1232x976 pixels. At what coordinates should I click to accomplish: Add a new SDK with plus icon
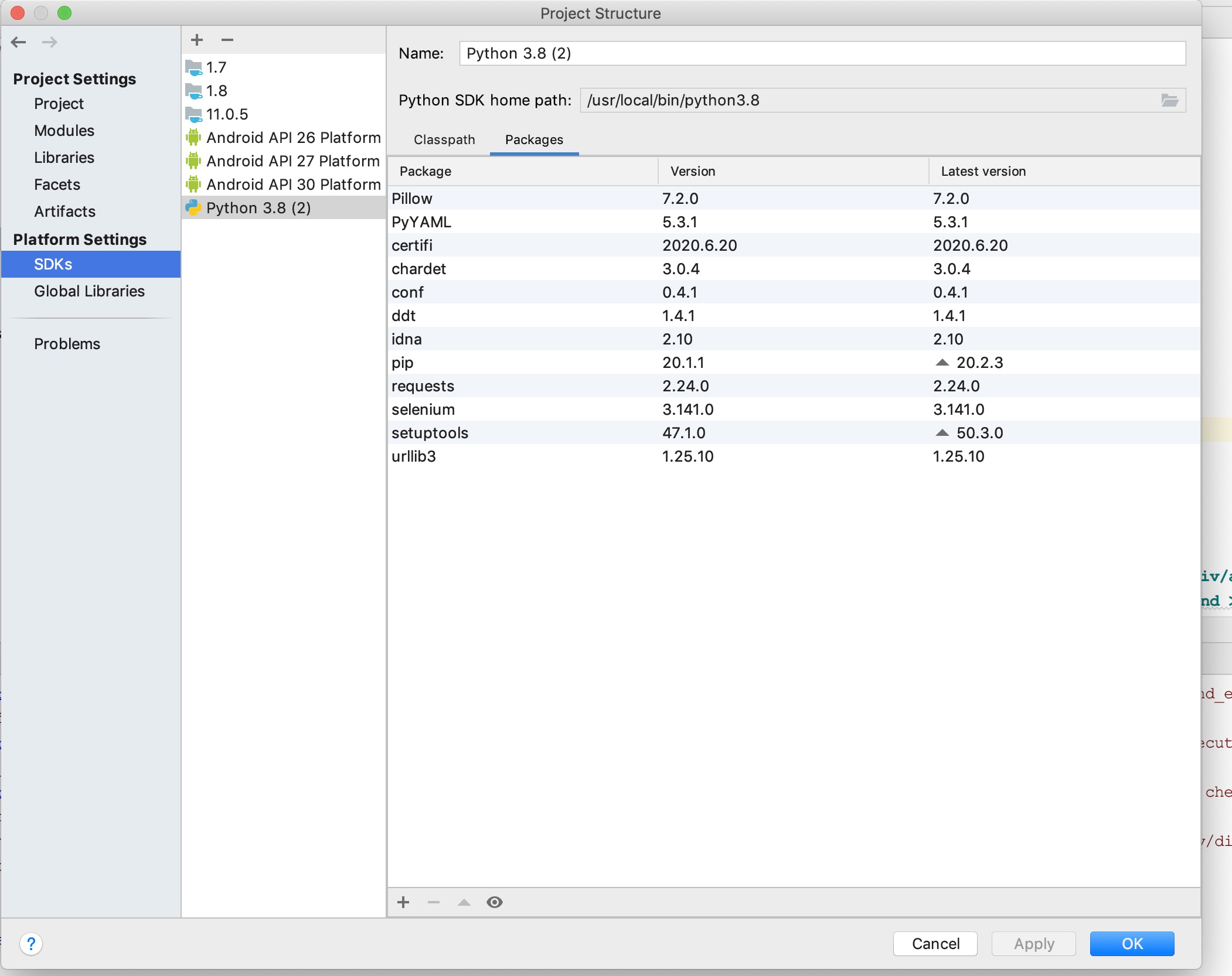pyautogui.click(x=197, y=40)
